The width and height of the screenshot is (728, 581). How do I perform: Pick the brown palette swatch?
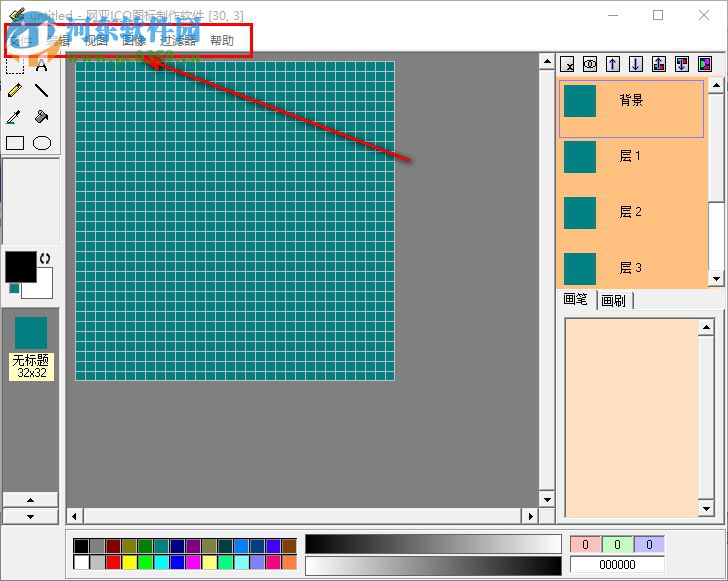[289, 546]
